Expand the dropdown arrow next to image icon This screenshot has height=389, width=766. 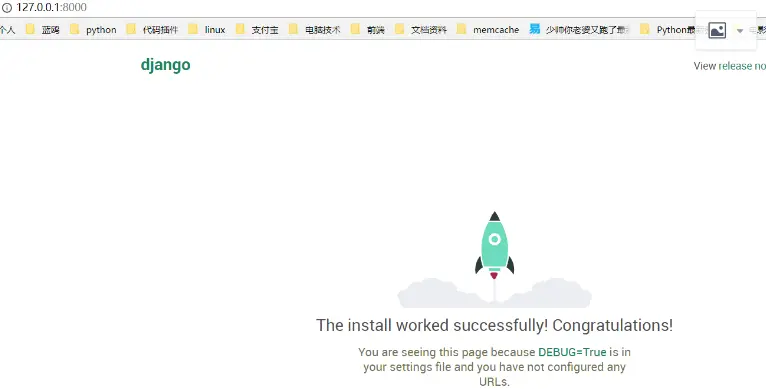click(x=740, y=31)
